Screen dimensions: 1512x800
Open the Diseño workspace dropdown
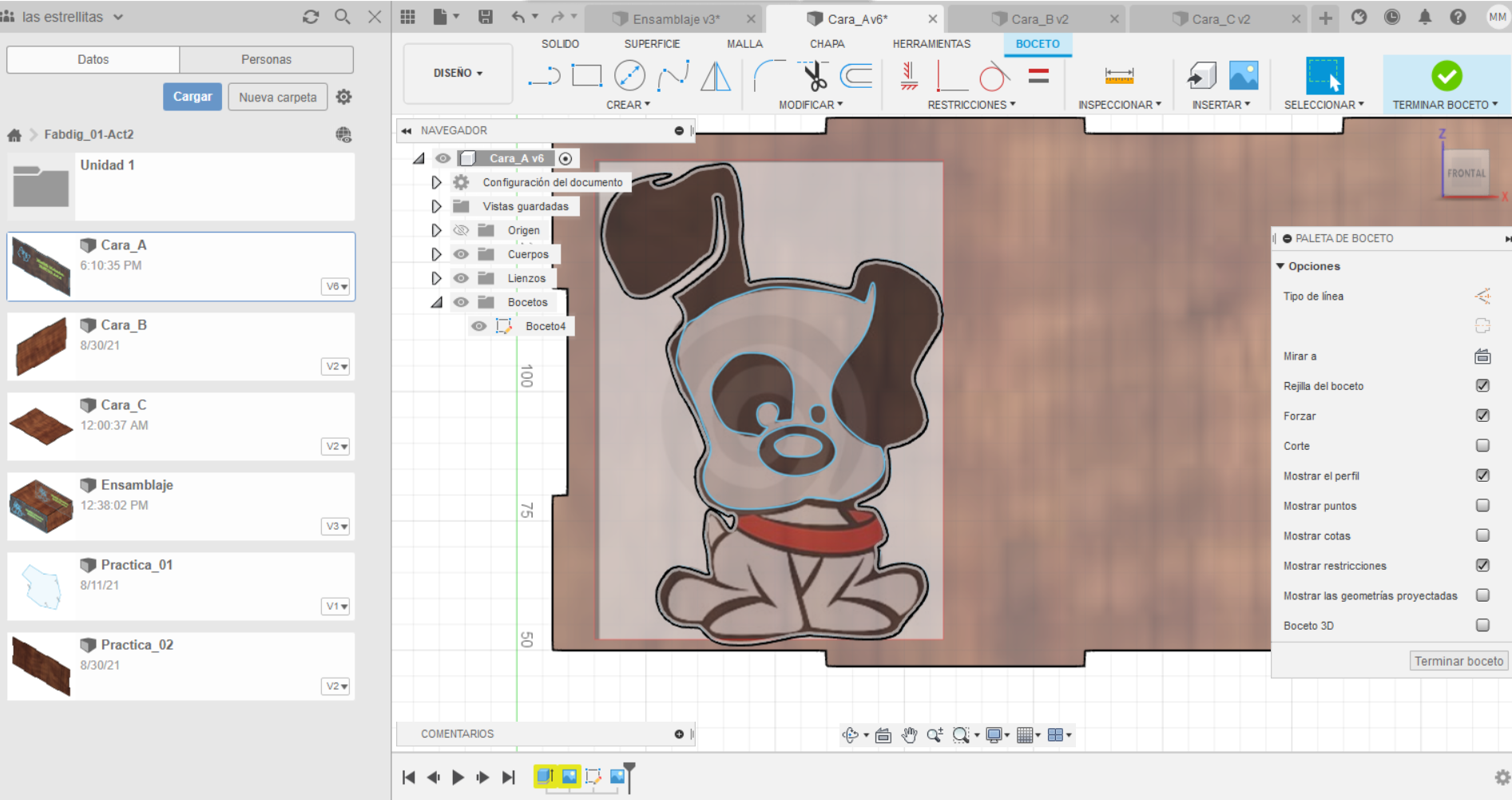click(456, 73)
